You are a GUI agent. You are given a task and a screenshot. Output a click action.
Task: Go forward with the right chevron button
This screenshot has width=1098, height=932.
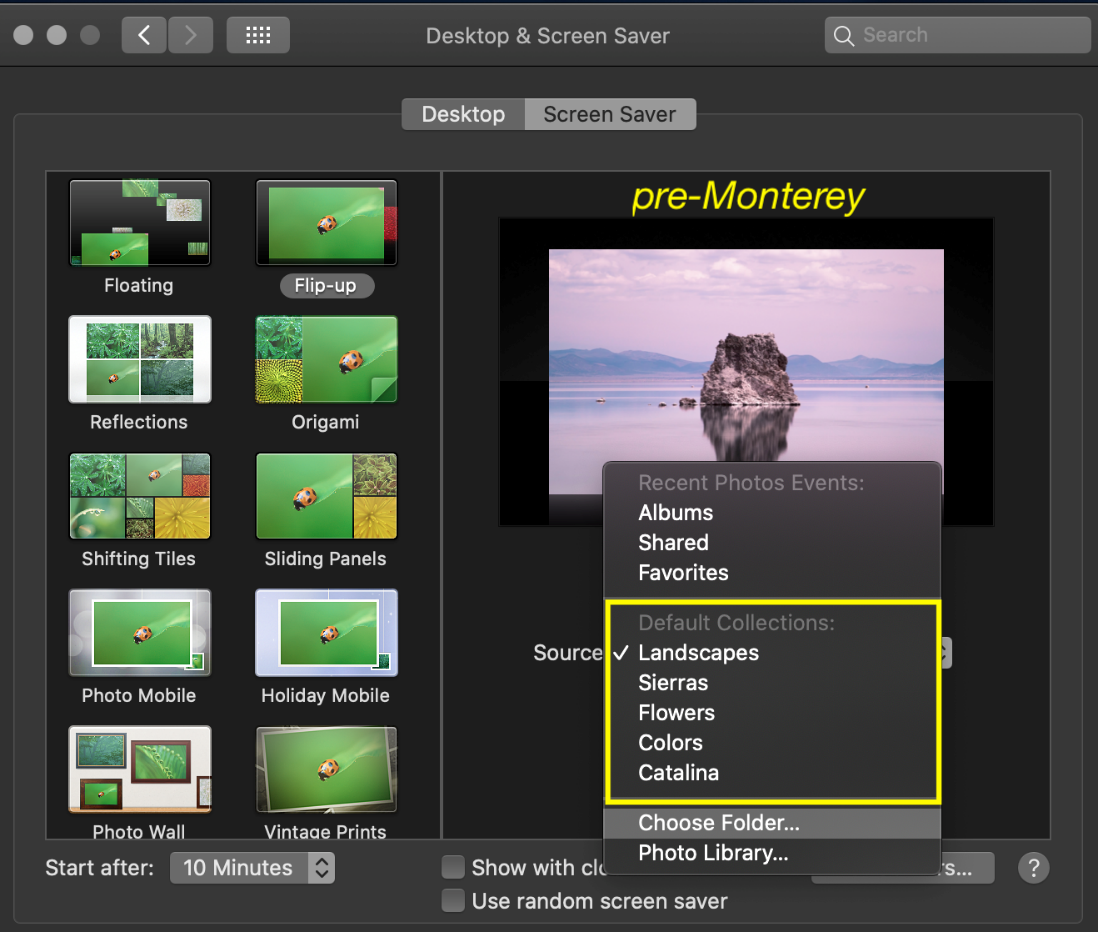190,35
